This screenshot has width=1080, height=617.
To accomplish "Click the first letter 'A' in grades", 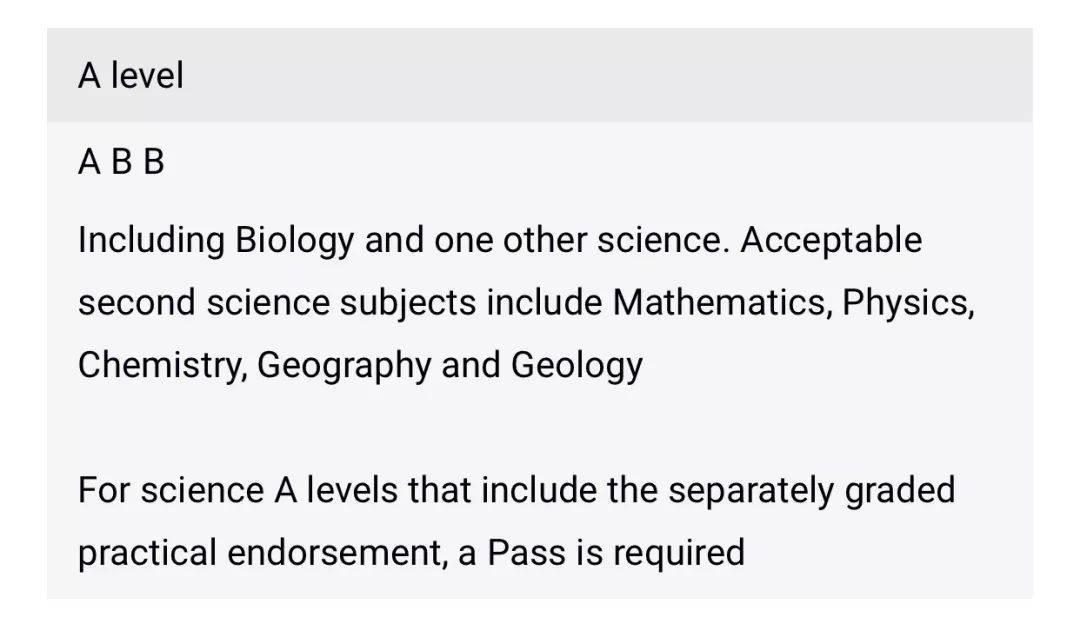I will [x=90, y=161].
